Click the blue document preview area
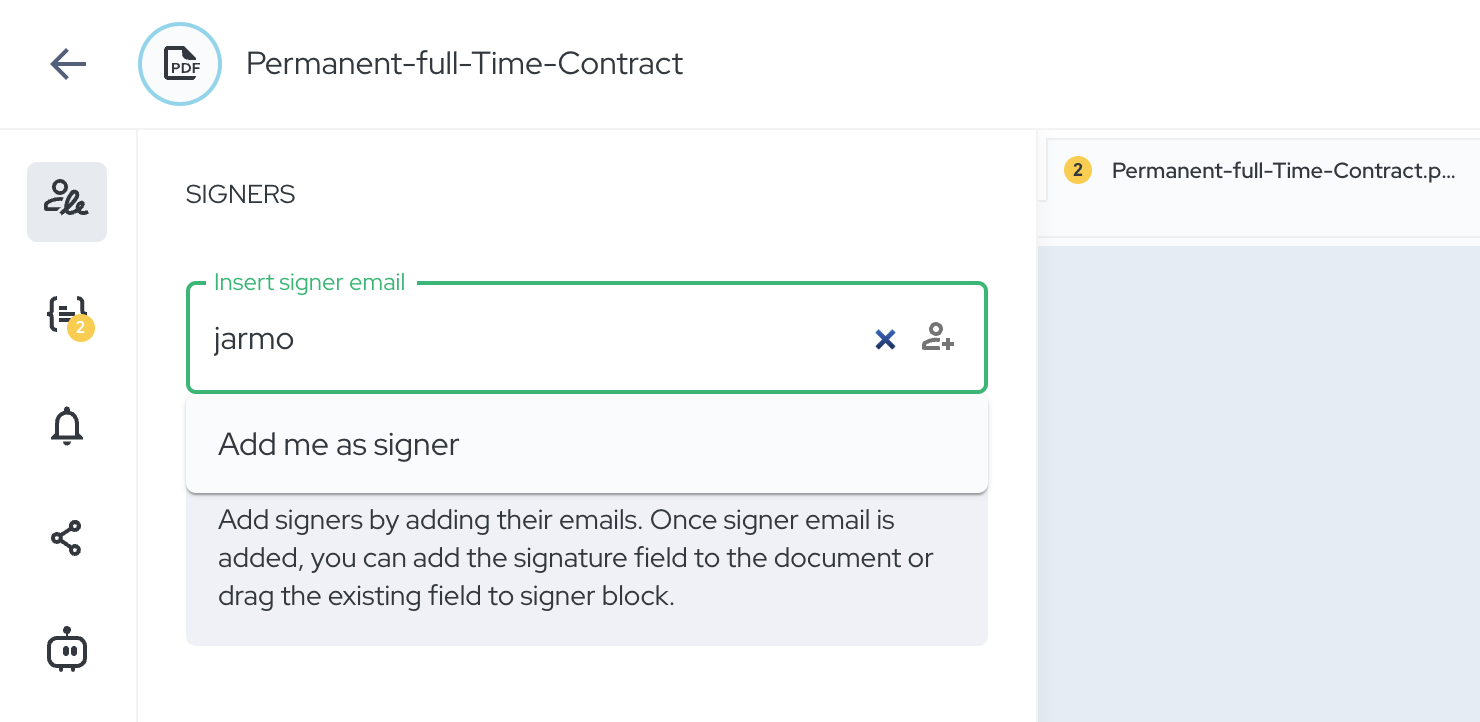 [1258, 480]
